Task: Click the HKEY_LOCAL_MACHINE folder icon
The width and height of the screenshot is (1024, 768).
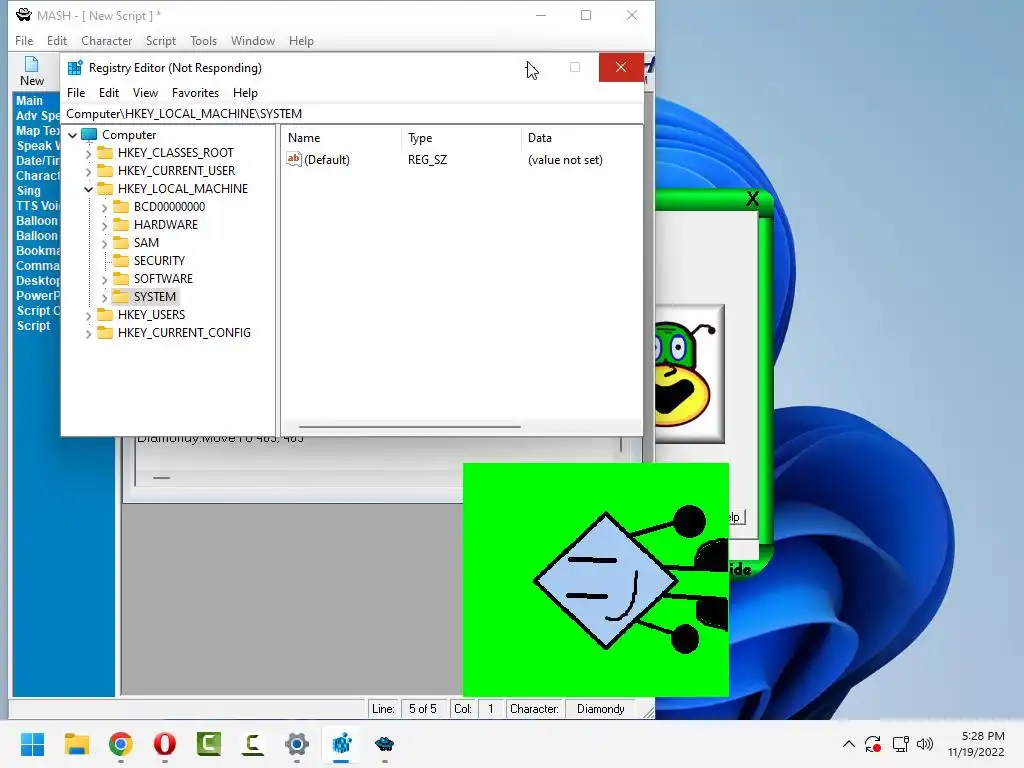Action: (x=105, y=189)
